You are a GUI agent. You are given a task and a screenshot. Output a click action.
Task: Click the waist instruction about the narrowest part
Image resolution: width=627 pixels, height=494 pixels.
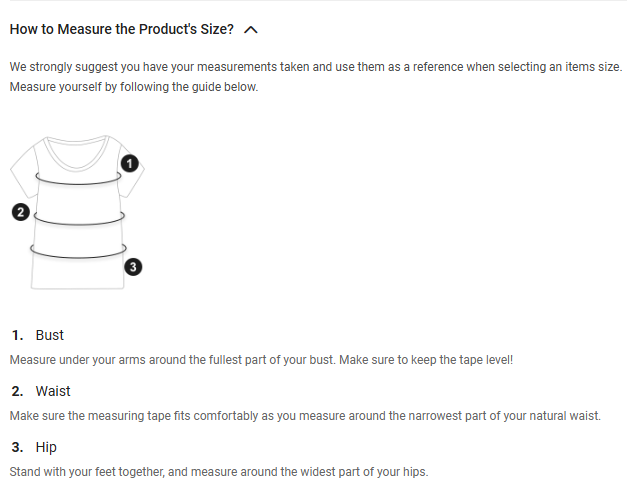[305, 414]
